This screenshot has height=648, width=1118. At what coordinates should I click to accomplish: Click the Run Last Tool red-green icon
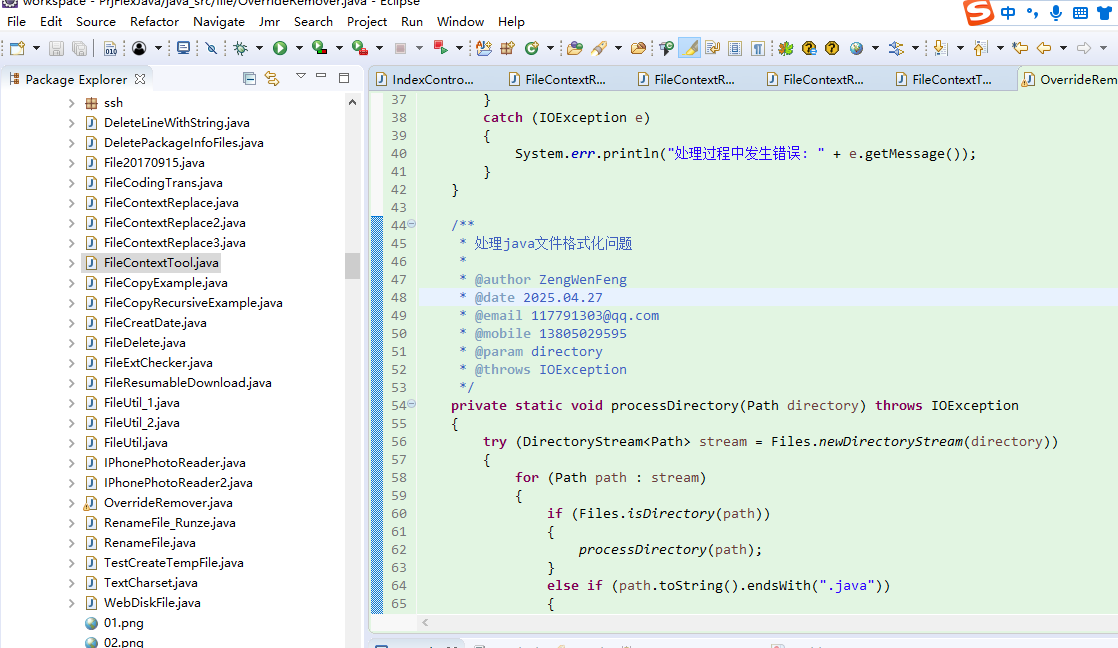click(441, 48)
